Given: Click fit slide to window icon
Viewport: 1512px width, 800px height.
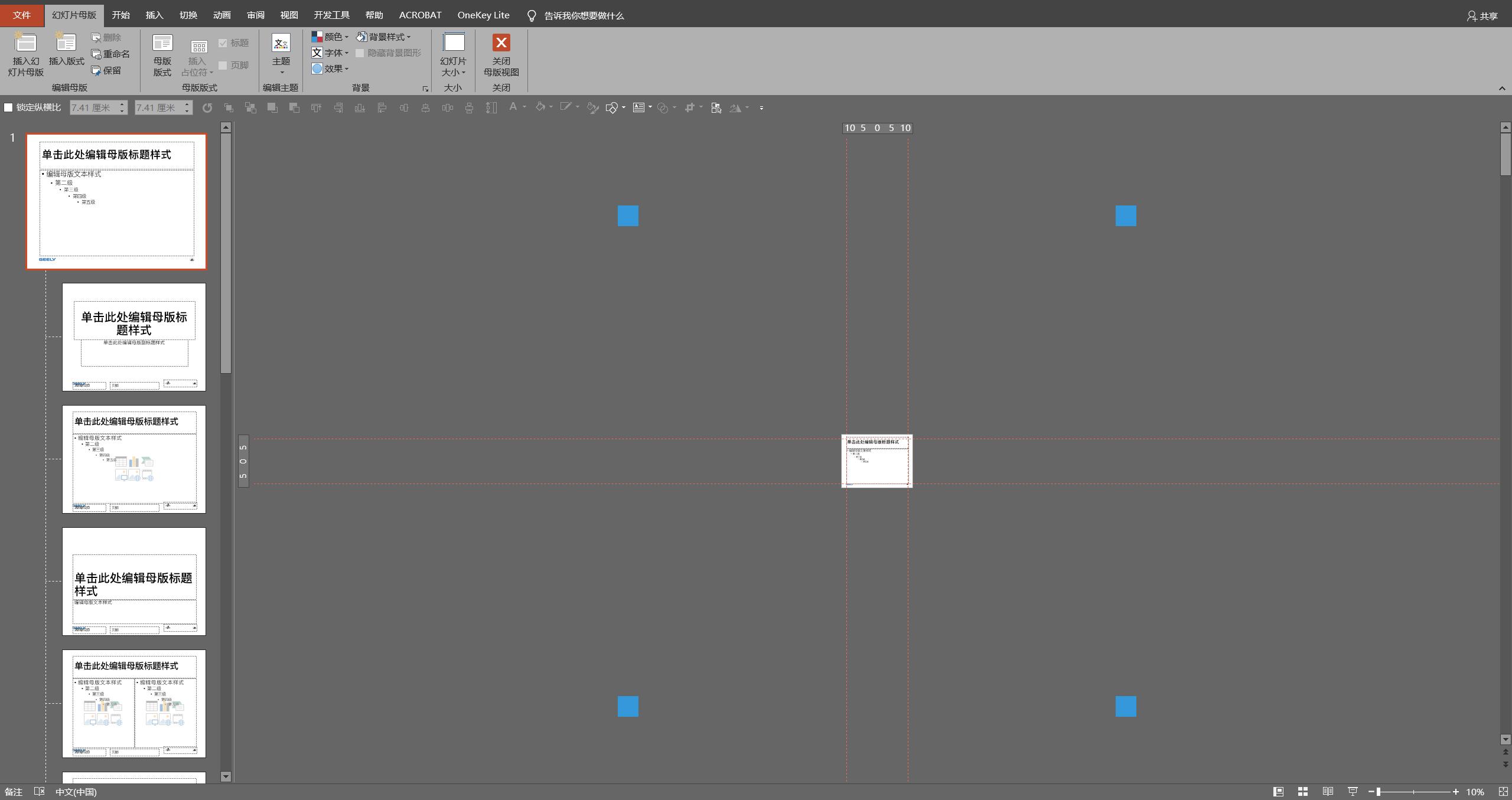Looking at the screenshot, I should pyautogui.click(x=1503, y=792).
